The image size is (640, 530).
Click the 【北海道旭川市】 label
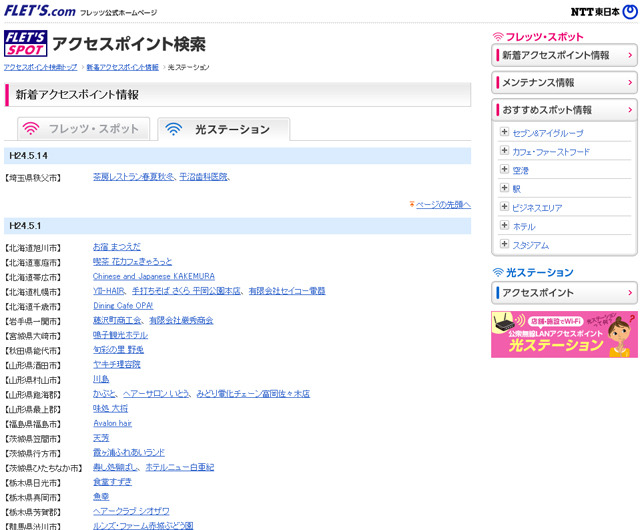click(x=33, y=248)
